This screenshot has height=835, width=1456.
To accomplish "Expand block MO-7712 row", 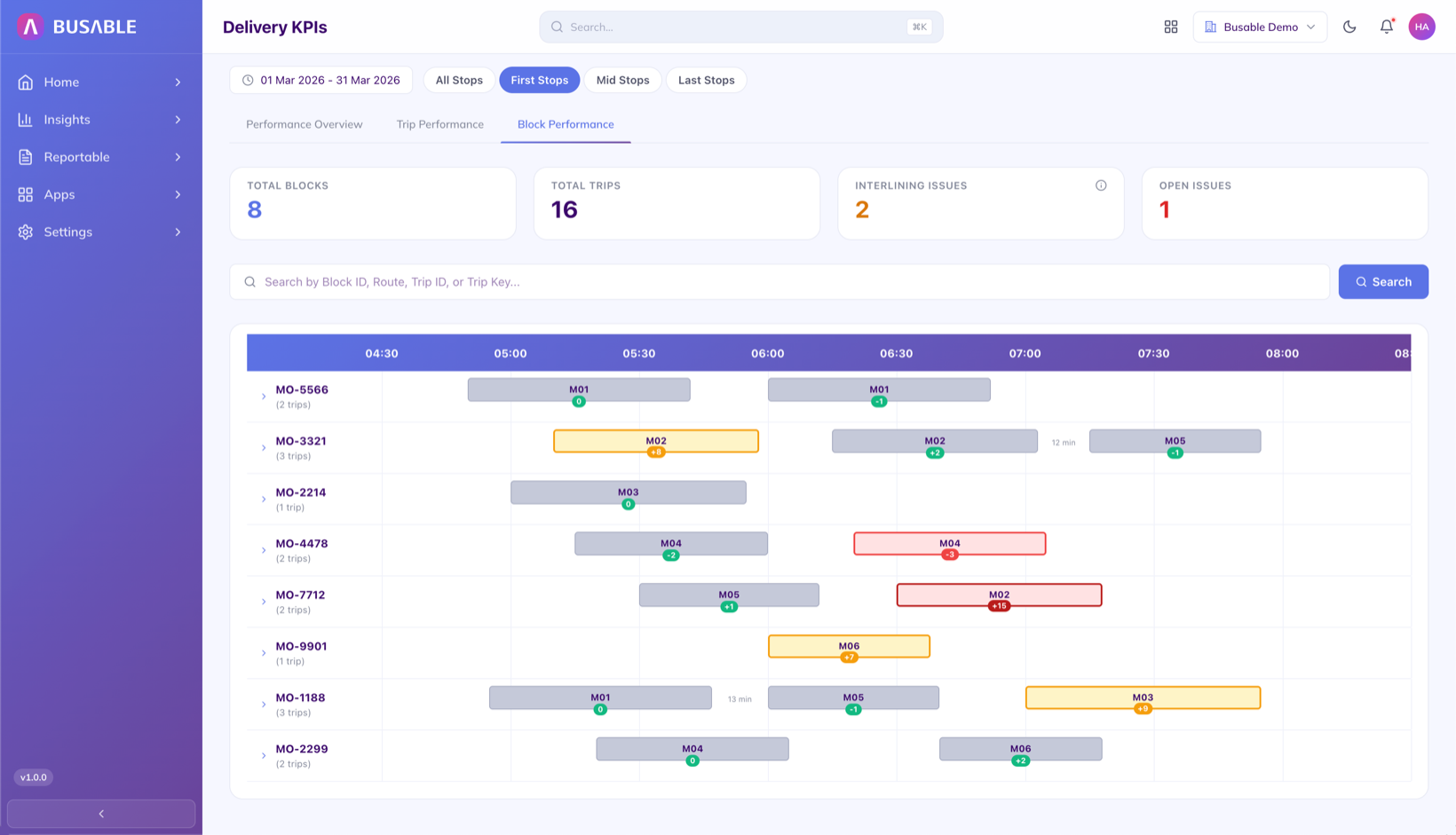I will [x=264, y=602].
